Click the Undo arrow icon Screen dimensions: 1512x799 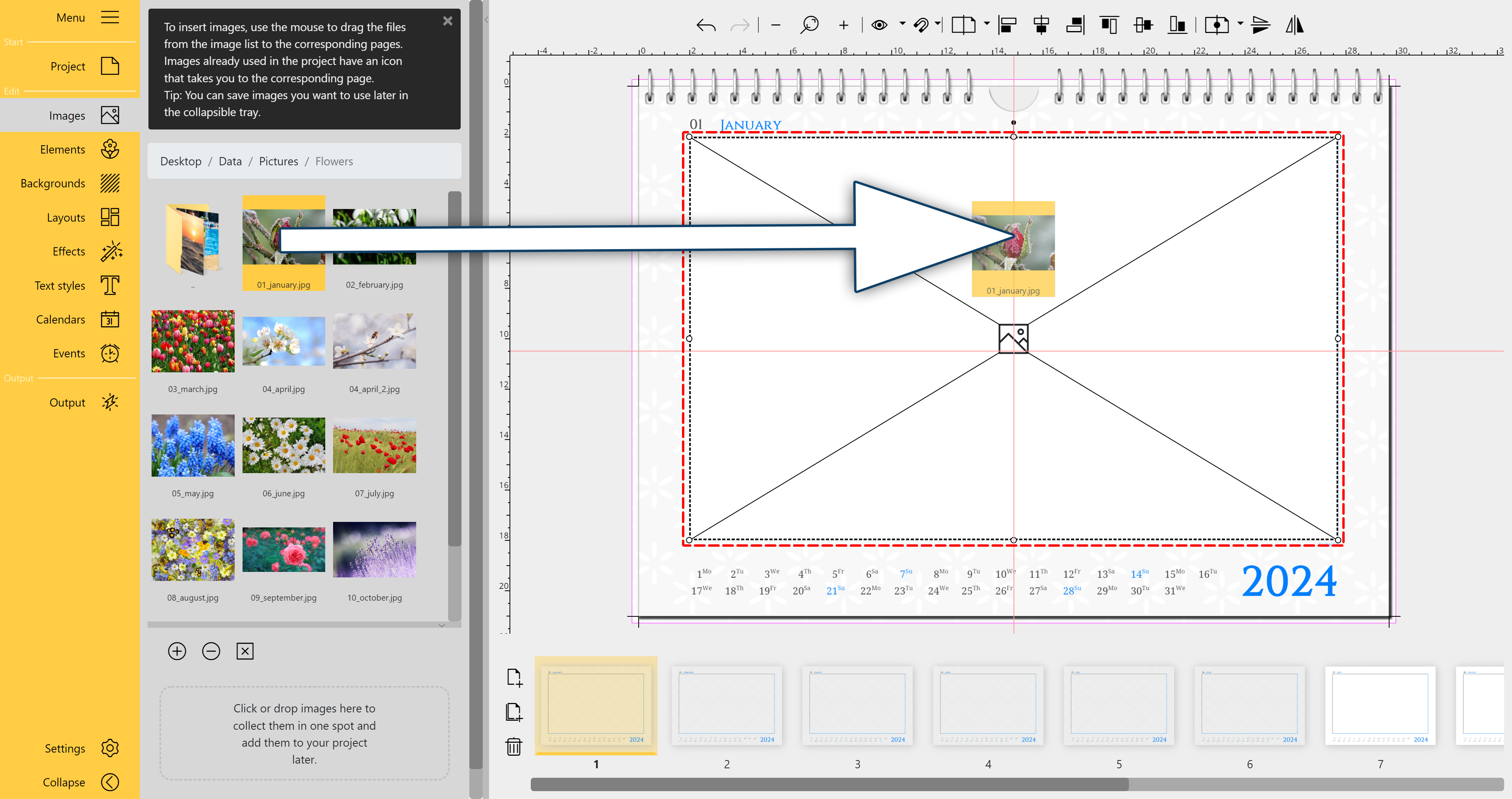(706, 25)
